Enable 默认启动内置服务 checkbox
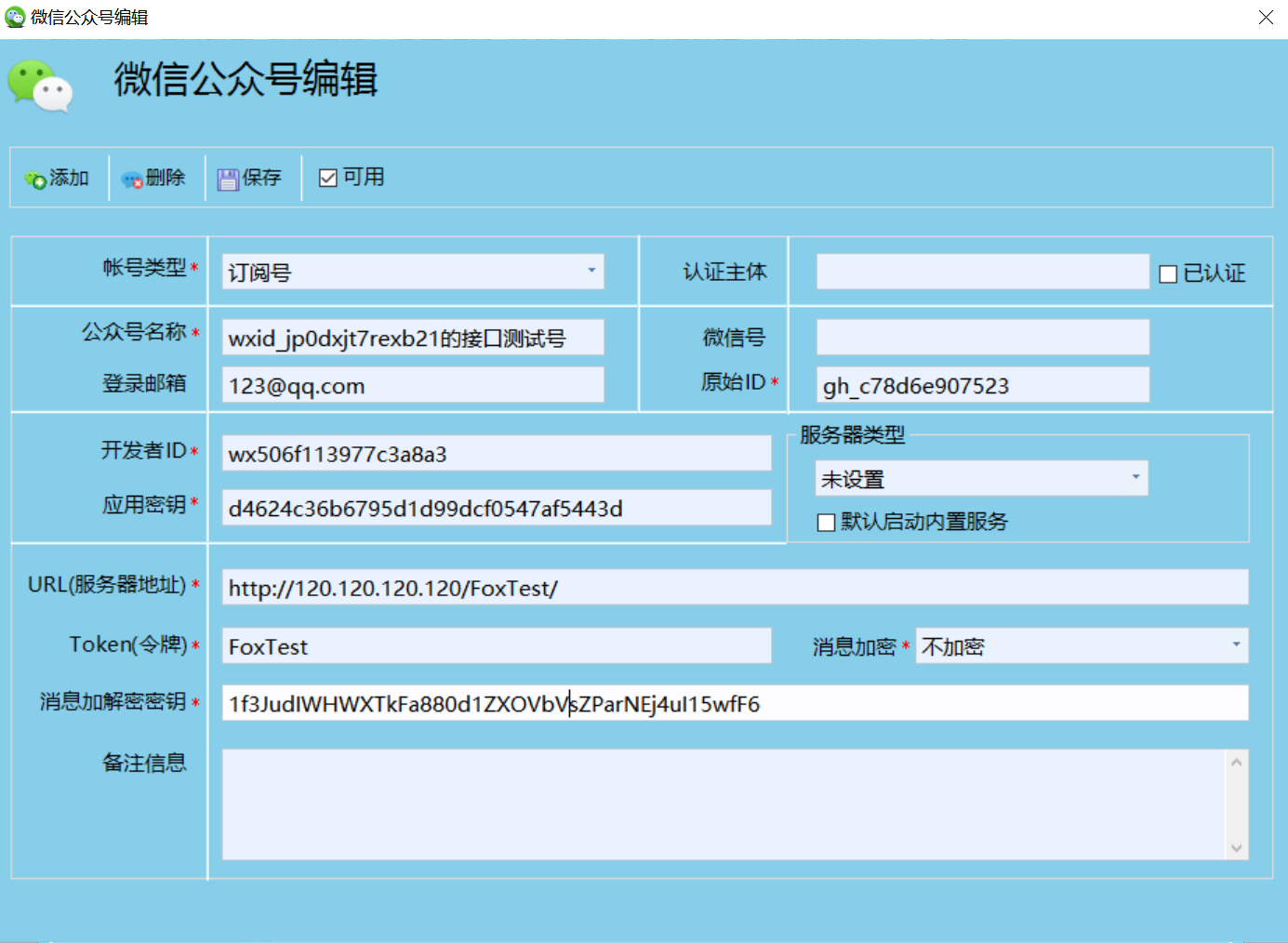 [826, 523]
